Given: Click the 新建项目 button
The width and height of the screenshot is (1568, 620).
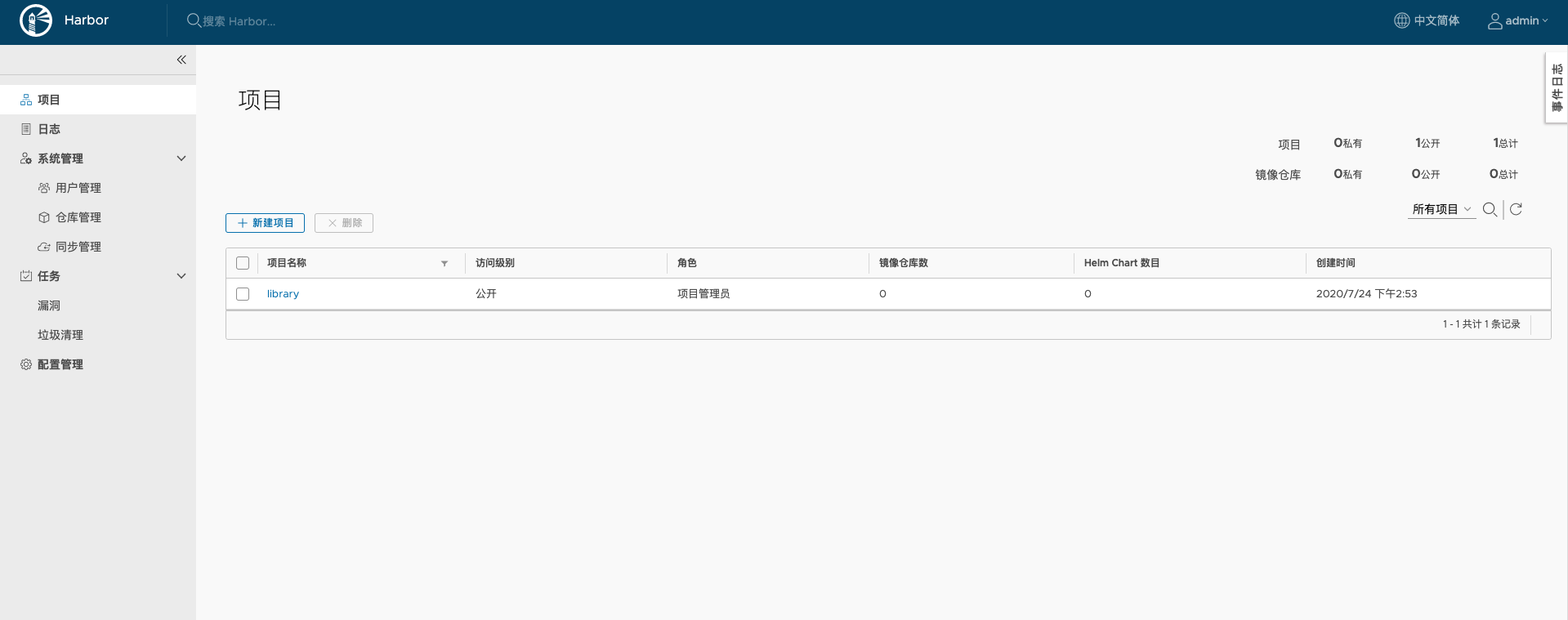Looking at the screenshot, I should click(265, 223).
